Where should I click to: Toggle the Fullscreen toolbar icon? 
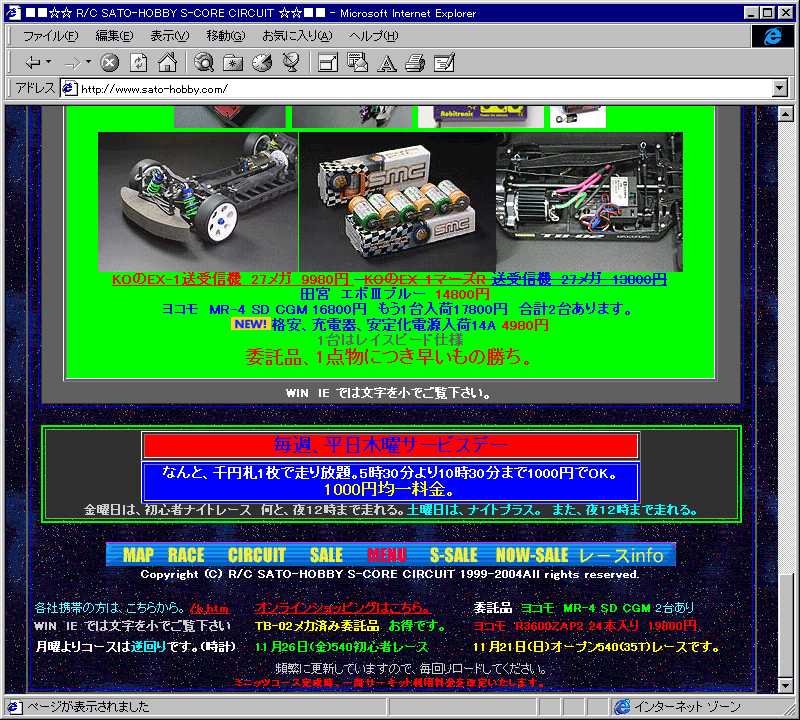[328, 63]
